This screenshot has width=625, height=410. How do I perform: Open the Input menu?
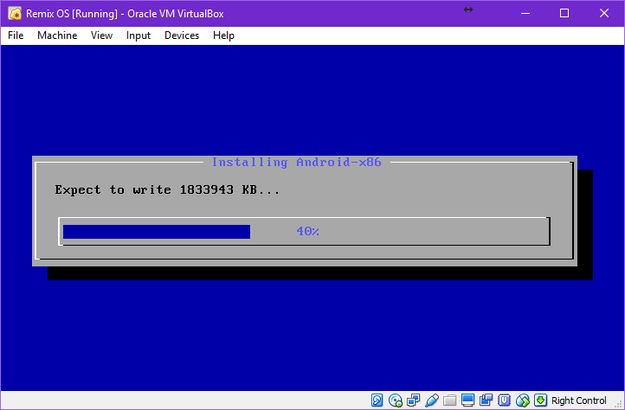(138, 35)
